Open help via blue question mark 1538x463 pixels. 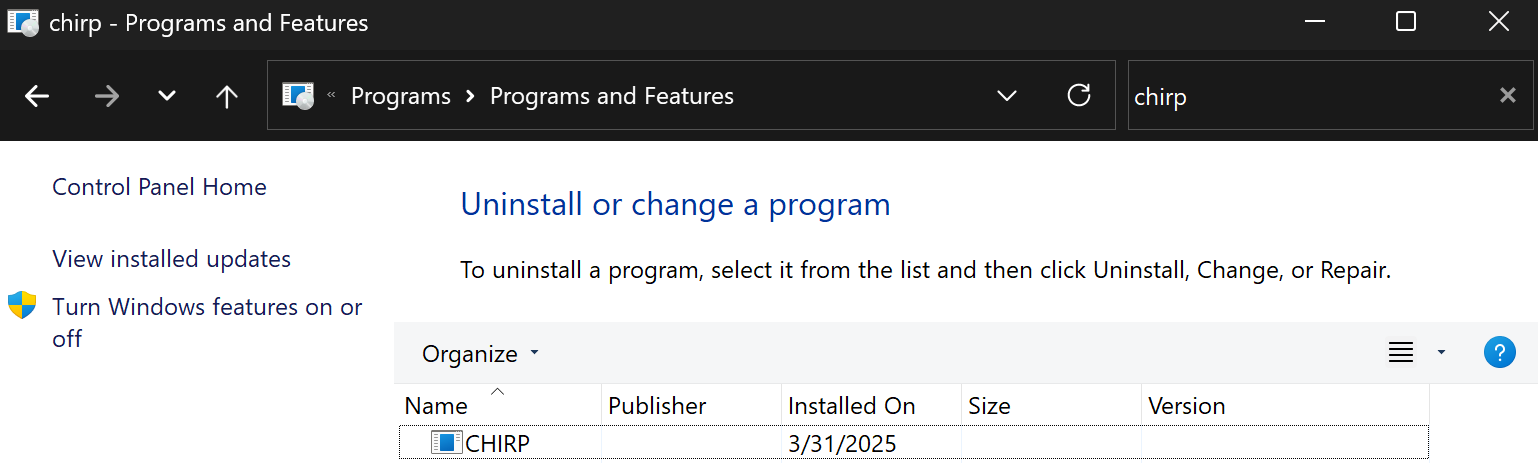[x=1499, y=352]
